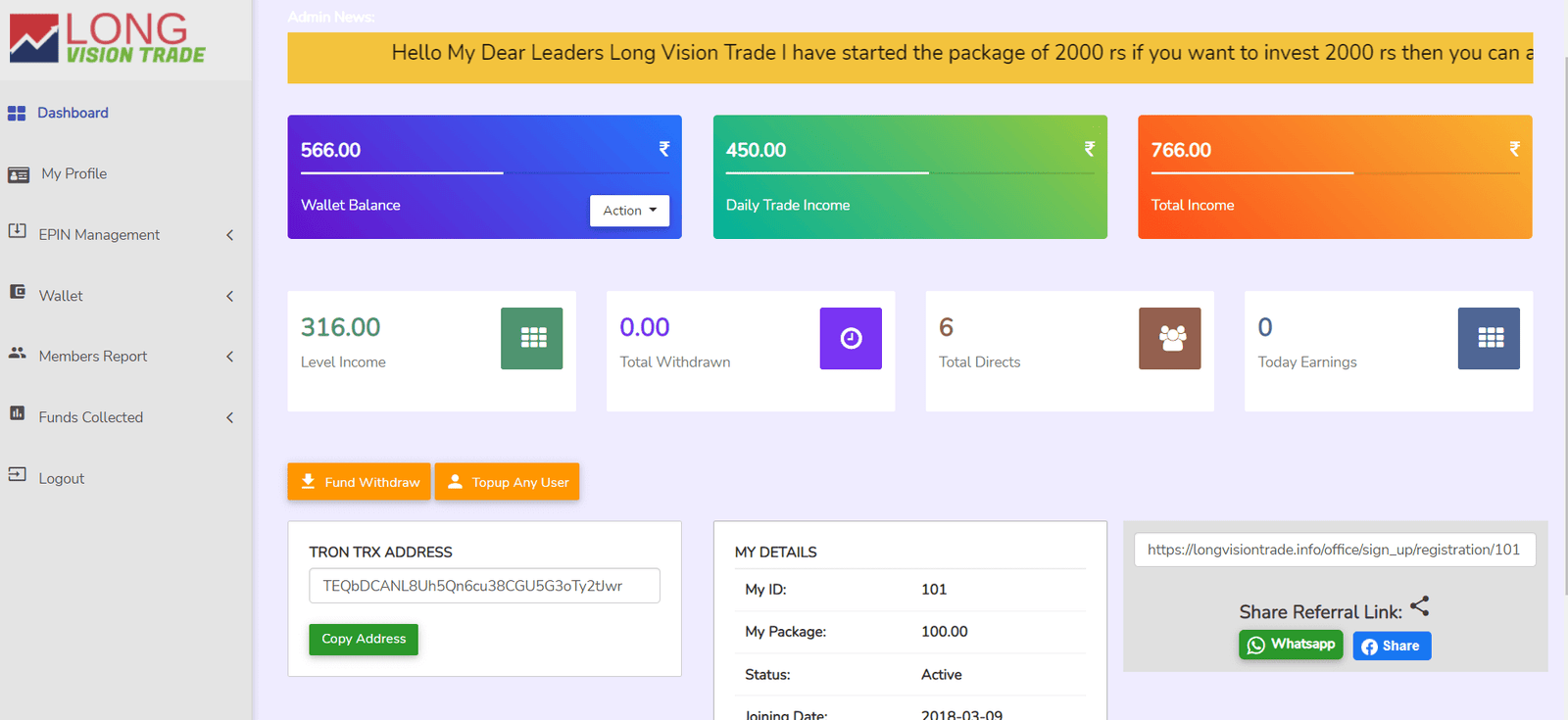1568x720 pixels.
Task: Click the MY DETAILS heading
Action: [776, 552]
